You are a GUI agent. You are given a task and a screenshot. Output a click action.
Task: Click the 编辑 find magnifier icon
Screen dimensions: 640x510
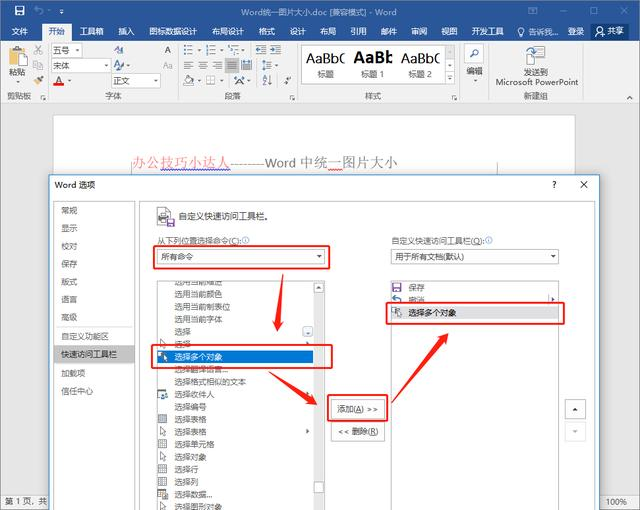[x=474, y=53]
